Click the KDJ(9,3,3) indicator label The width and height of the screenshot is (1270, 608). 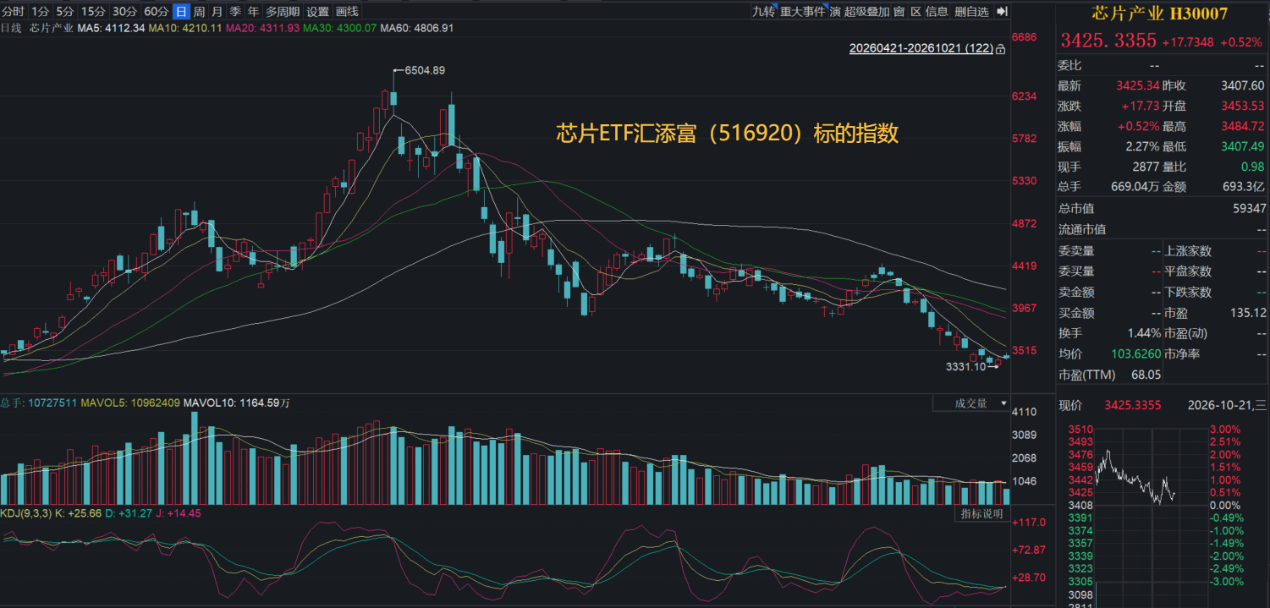coord(25,513)
